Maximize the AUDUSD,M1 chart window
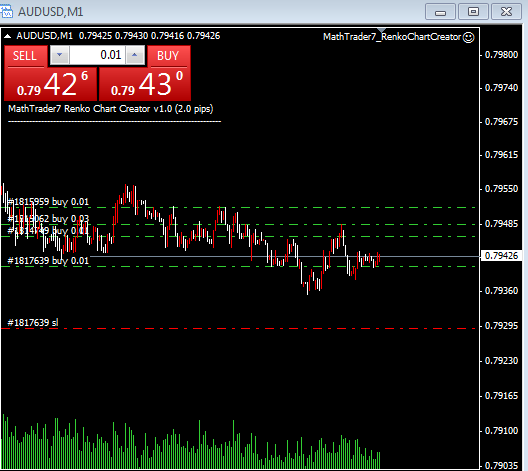The height and width of the screenshot is (471, 528). click(x=473, y=12)
